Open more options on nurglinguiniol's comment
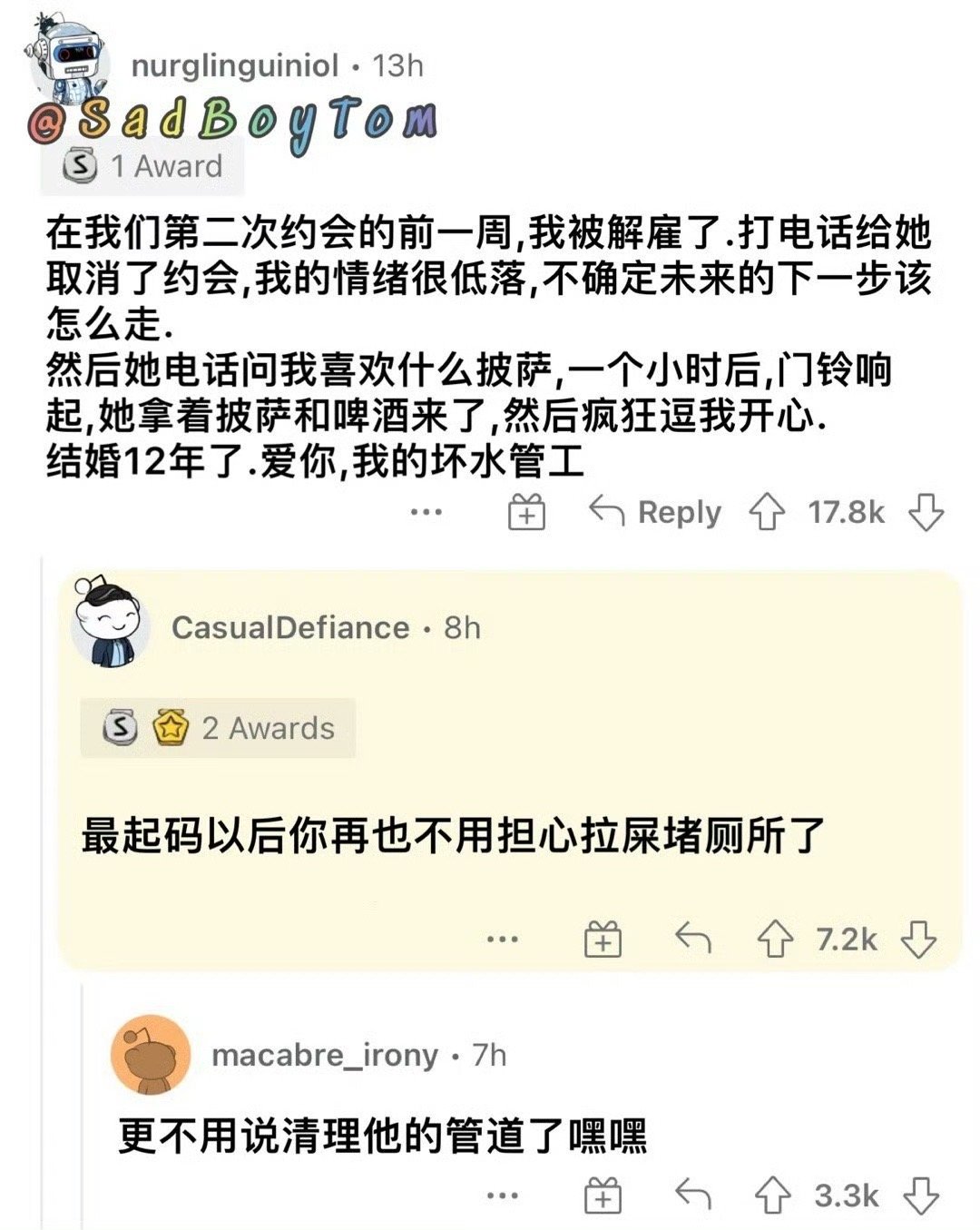 [426, 513]
